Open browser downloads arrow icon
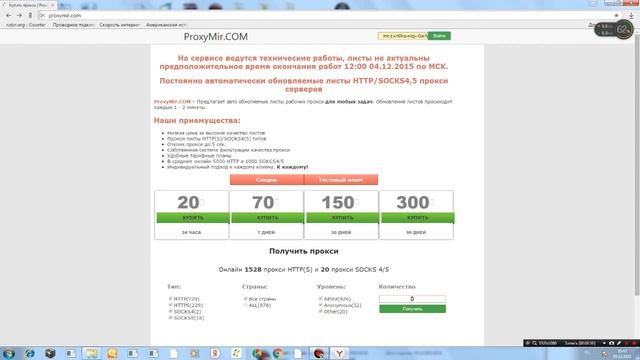 (631, 16)
